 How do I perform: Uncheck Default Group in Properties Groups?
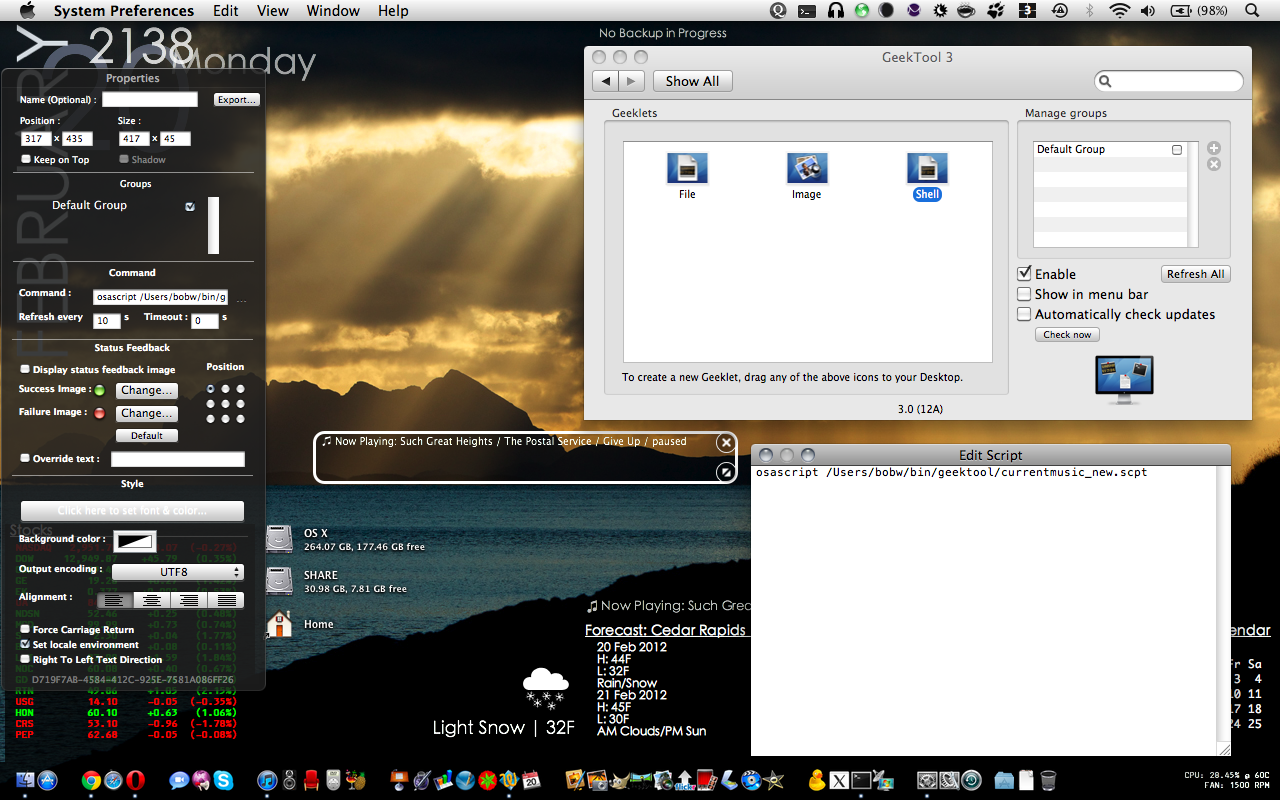(x=190, y=206)
